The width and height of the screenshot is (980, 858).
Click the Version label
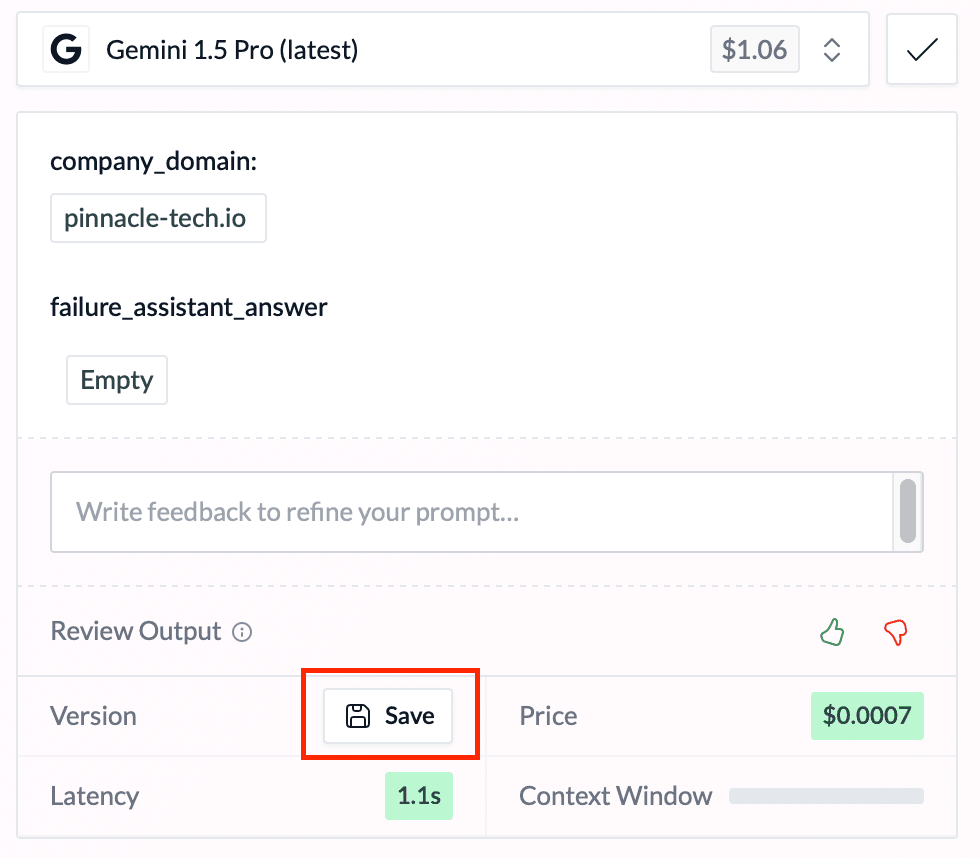click(x=93, y=716)
